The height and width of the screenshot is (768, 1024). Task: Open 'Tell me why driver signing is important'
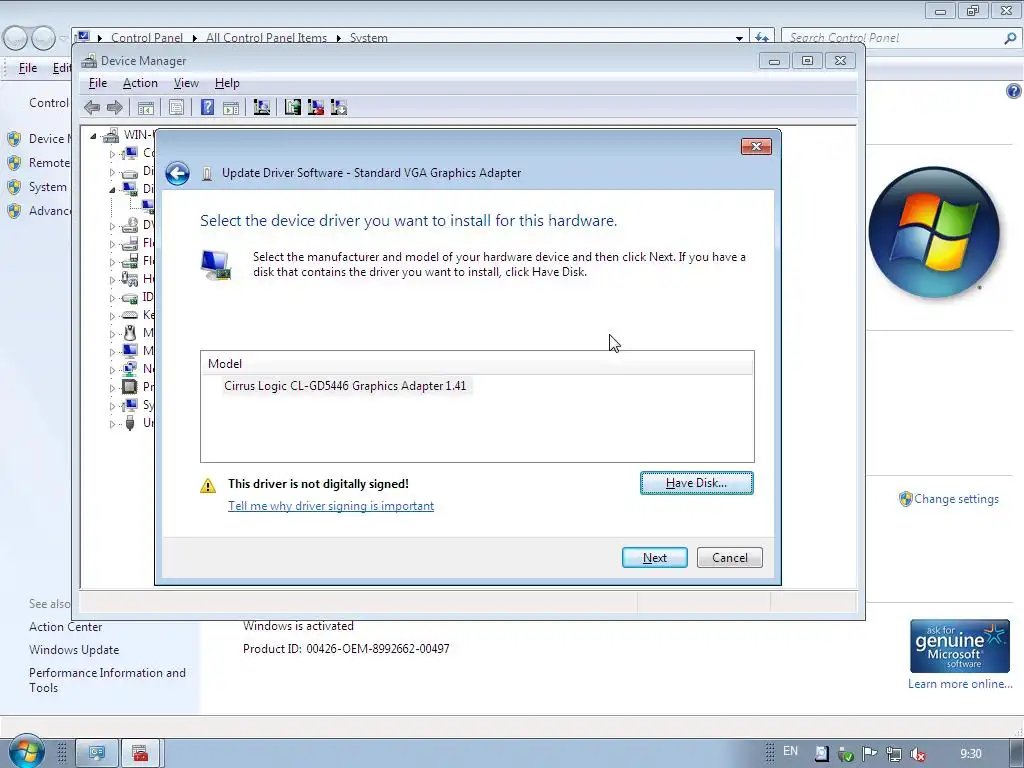point(331,506)
